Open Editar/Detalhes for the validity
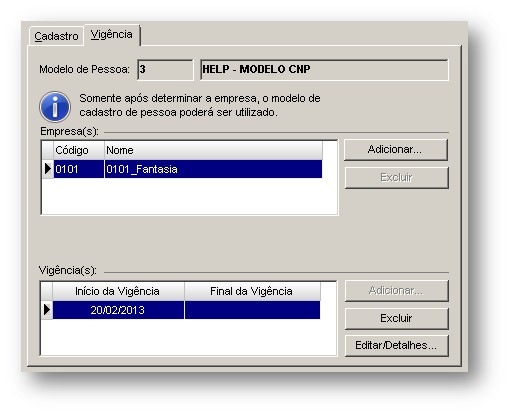This screenshot has width=510, height=414. click(x=396, y=346)
